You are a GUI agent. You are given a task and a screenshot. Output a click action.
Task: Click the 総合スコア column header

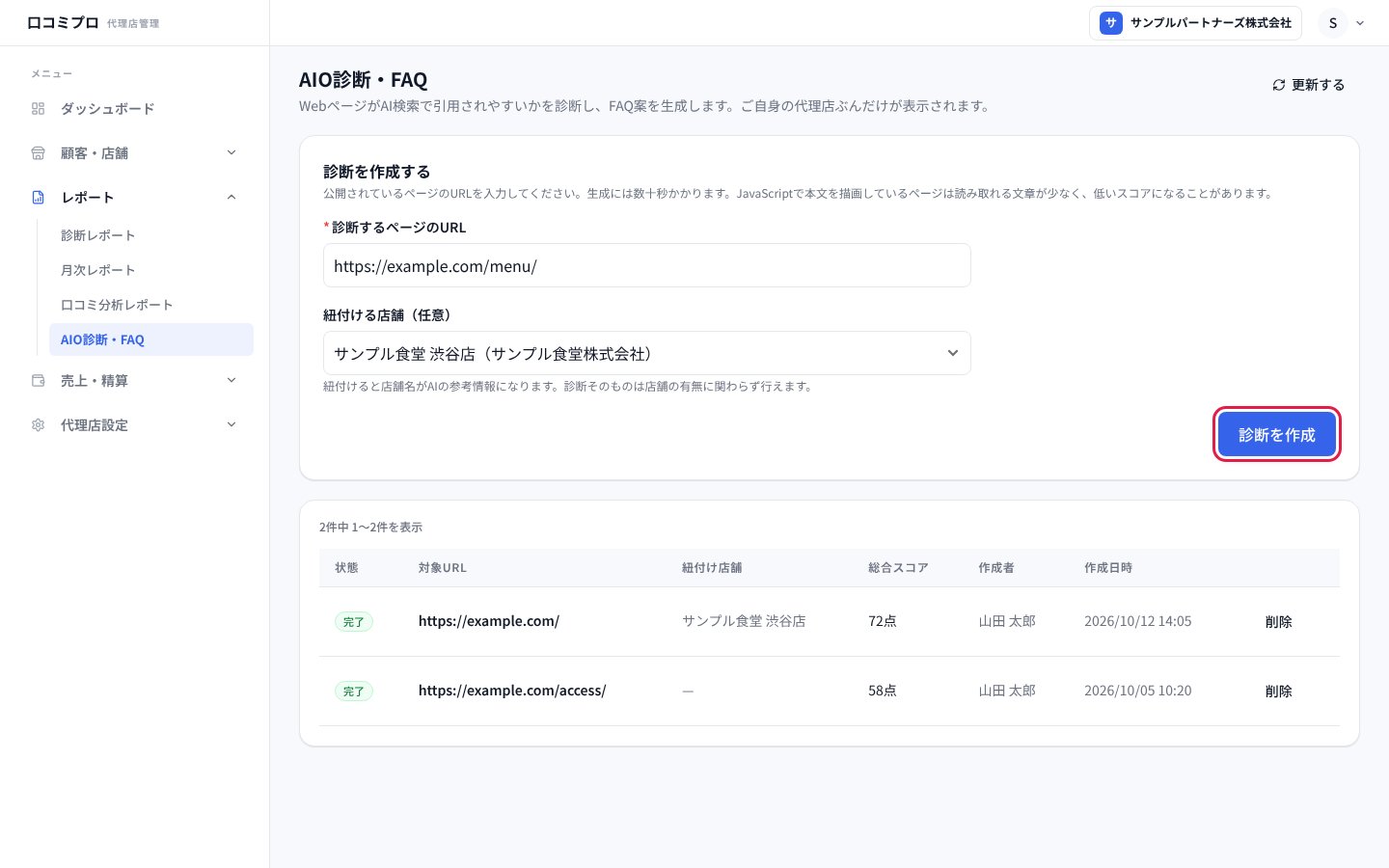(x=898, y=568)
